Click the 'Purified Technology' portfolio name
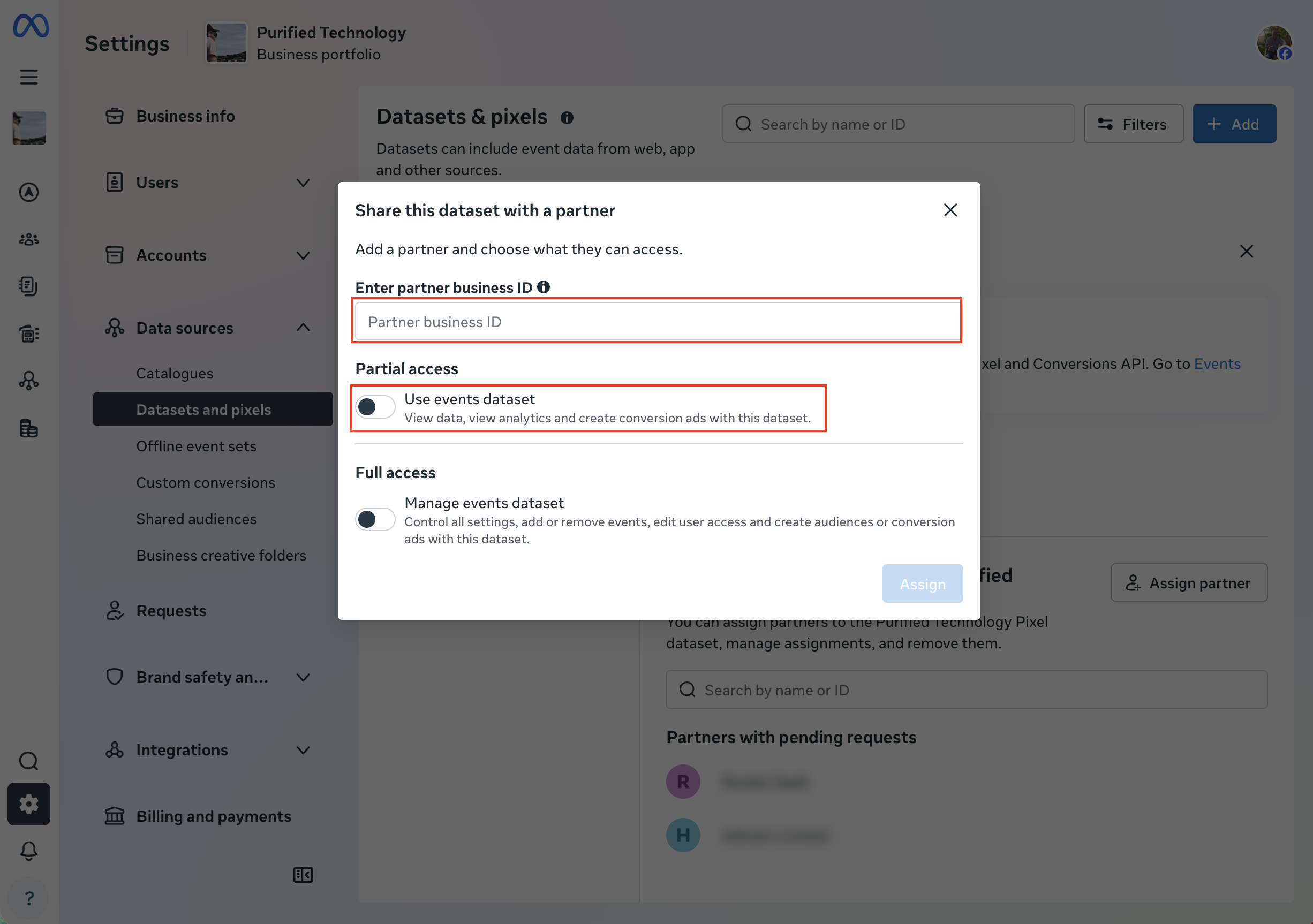1313x924 pixels. 331,33
